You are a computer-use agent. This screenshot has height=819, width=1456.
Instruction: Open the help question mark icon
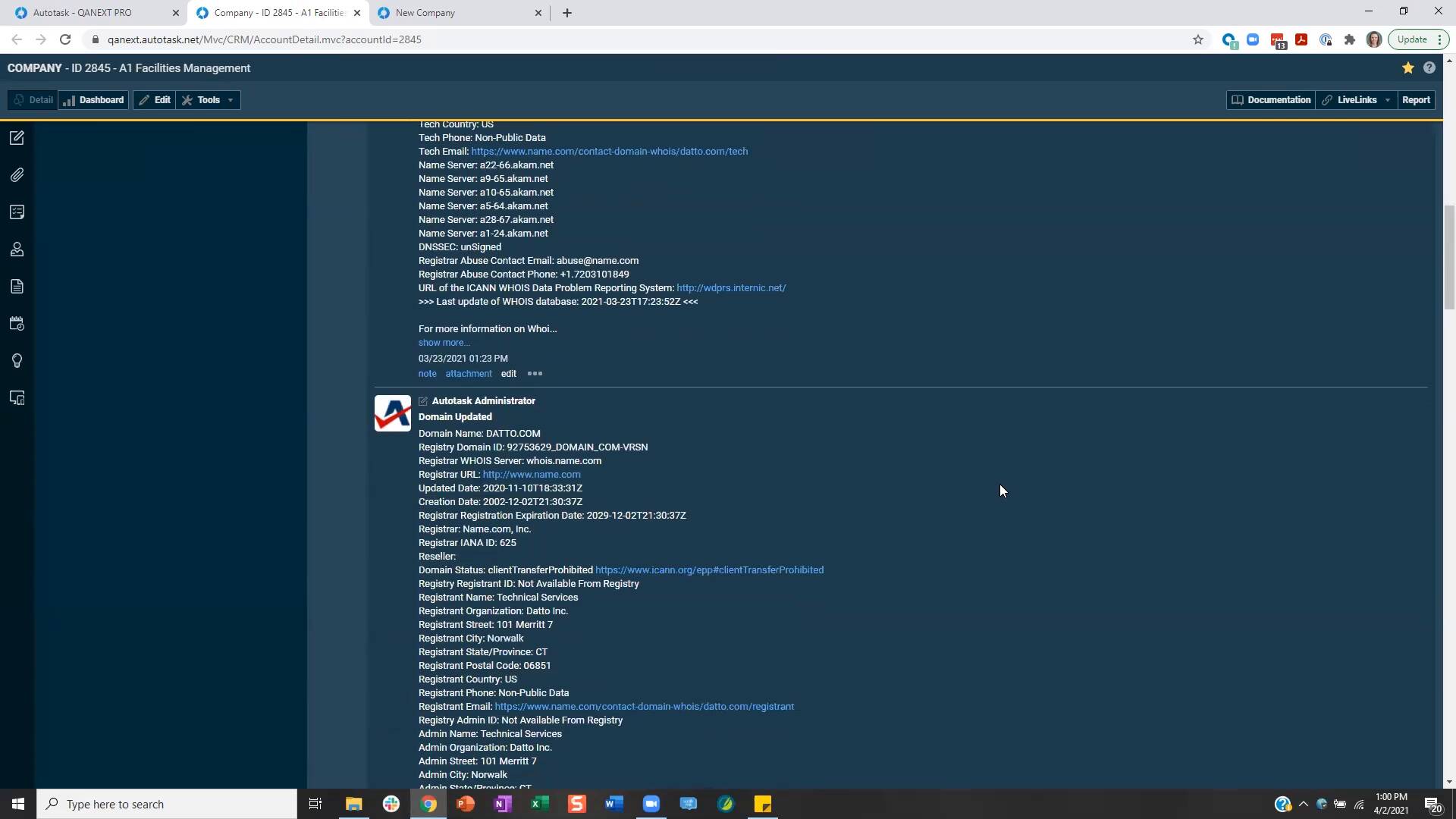click(1429, 68)
